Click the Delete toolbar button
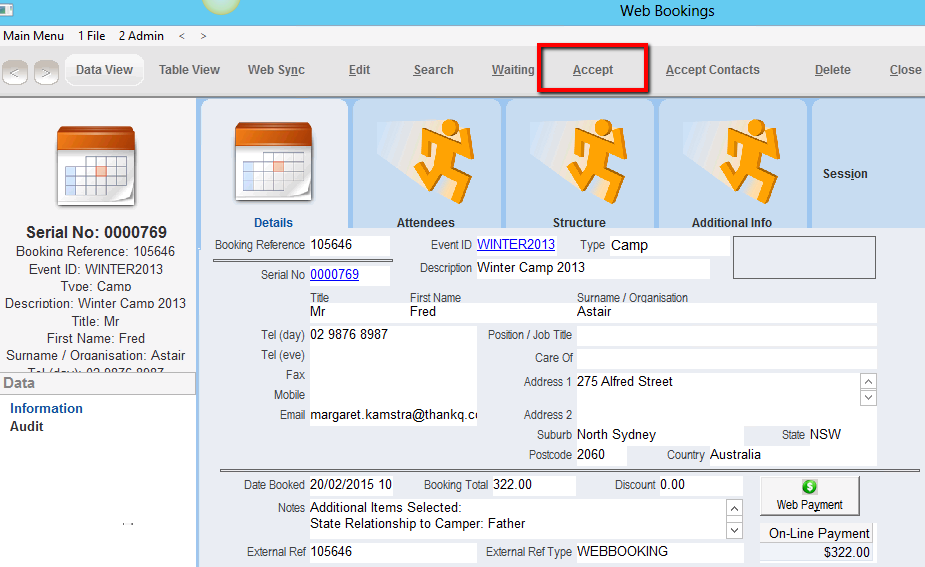 tap(832, 70)
